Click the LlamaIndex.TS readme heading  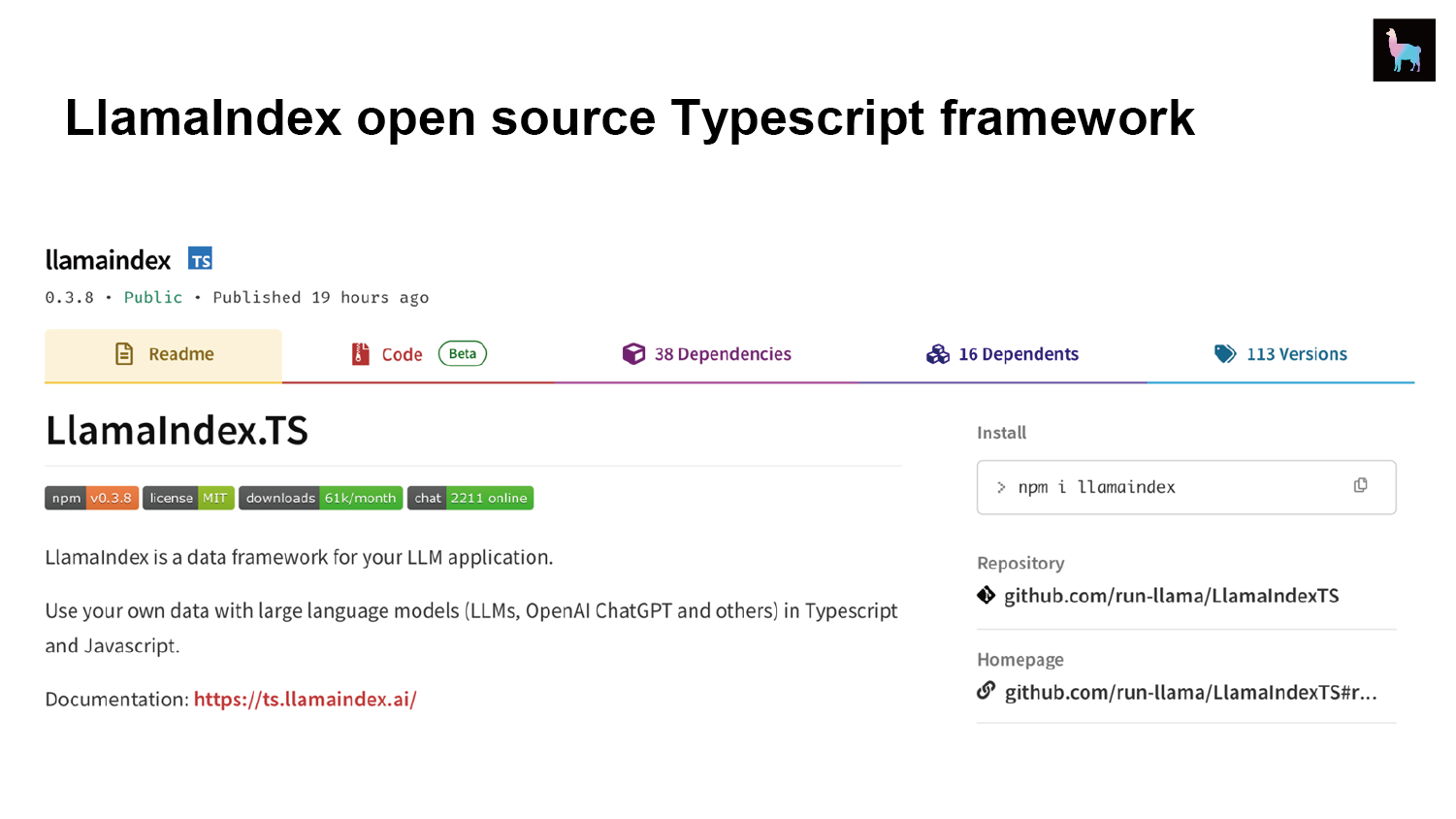tap(177, 431)
